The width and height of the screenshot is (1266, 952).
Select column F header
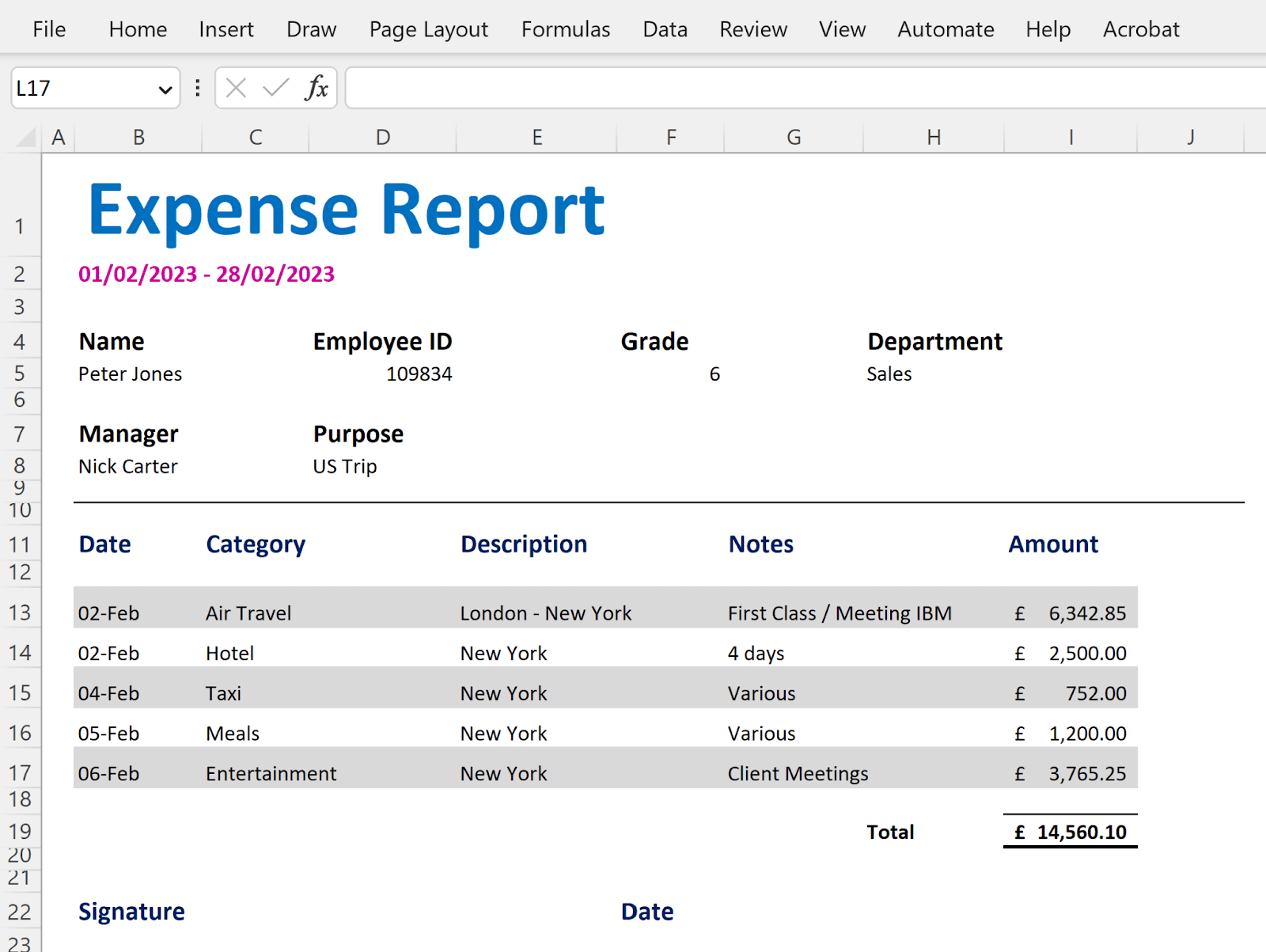(671, 138)
